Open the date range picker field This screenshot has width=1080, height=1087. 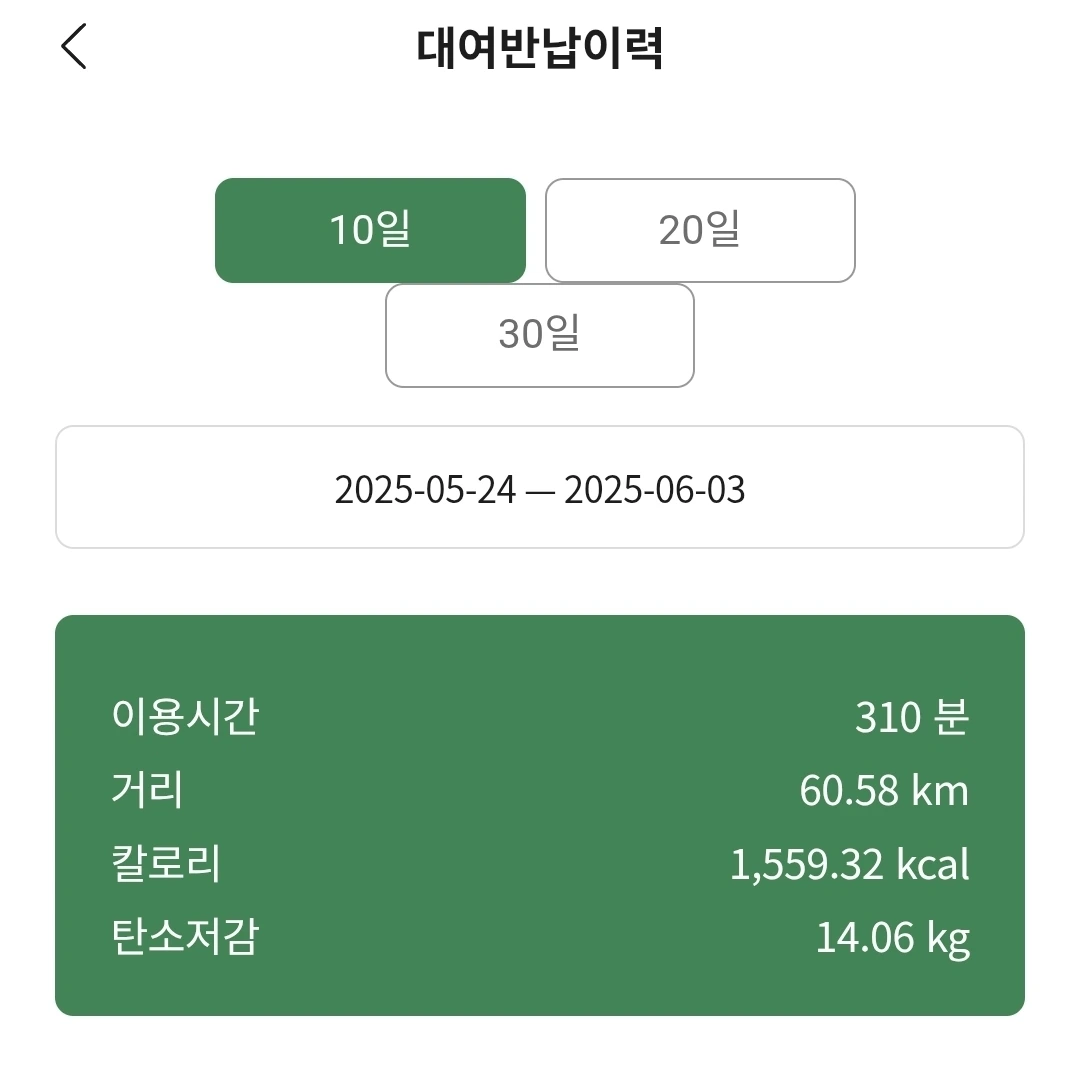539,487
